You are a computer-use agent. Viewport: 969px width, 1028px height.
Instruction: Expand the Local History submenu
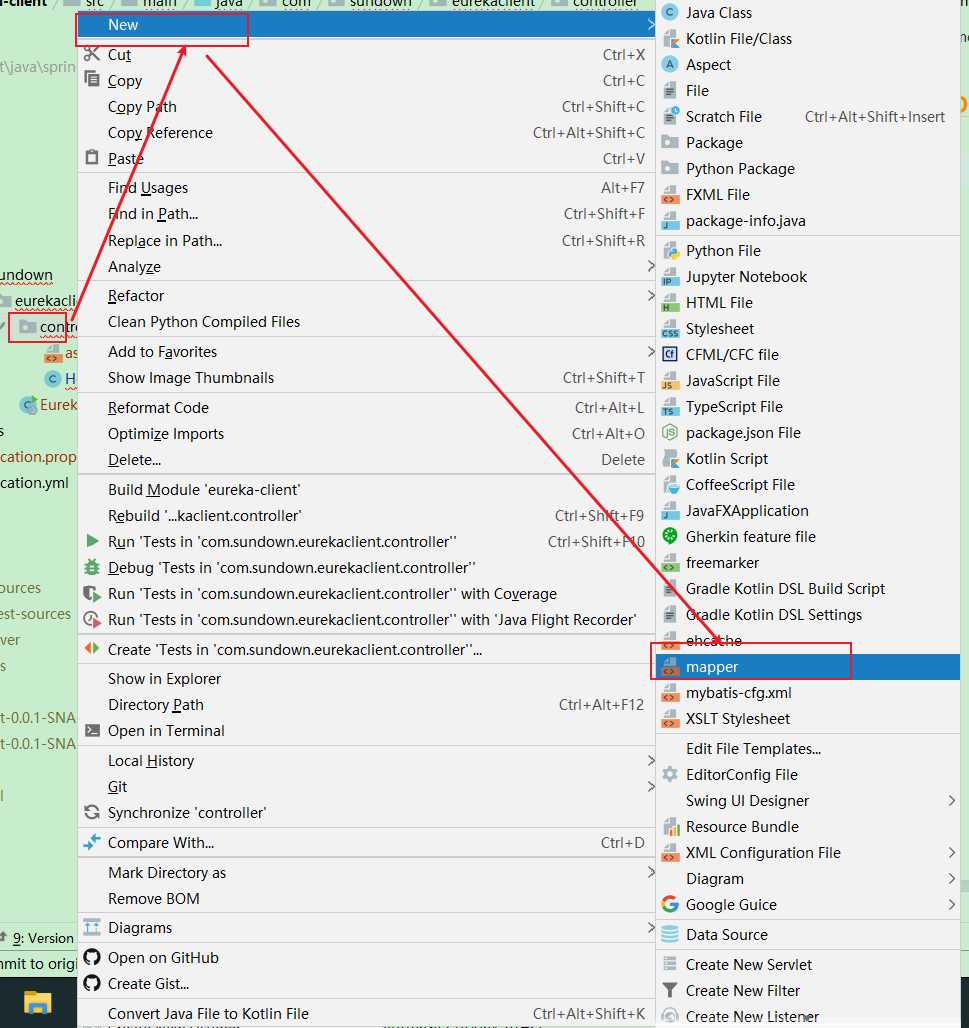click(650, 761)
